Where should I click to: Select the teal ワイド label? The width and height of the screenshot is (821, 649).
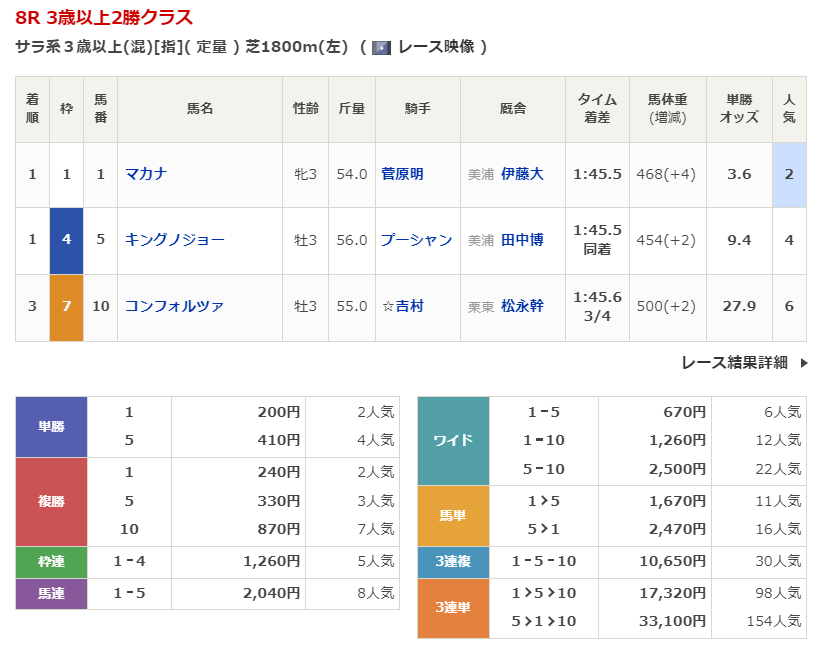pyautogui.click(x=453, y=441)
